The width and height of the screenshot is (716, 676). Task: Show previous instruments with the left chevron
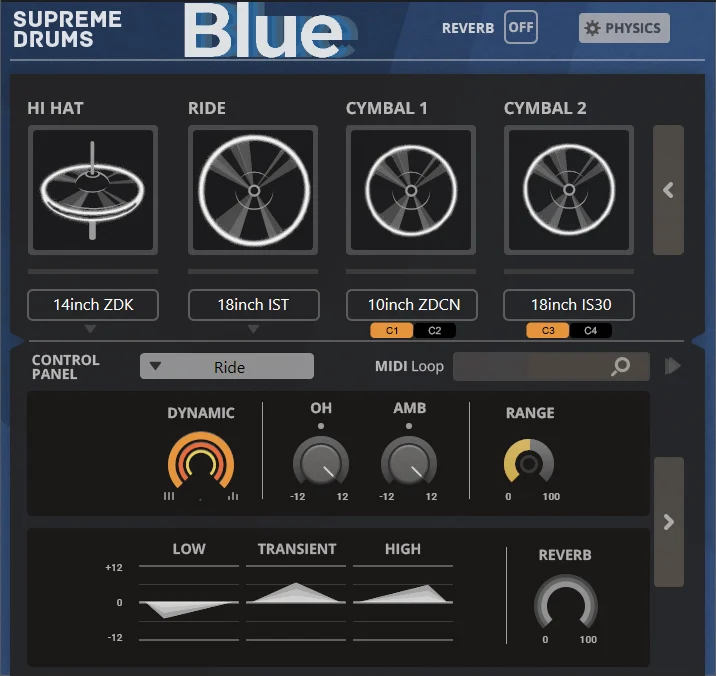point(668,190)
